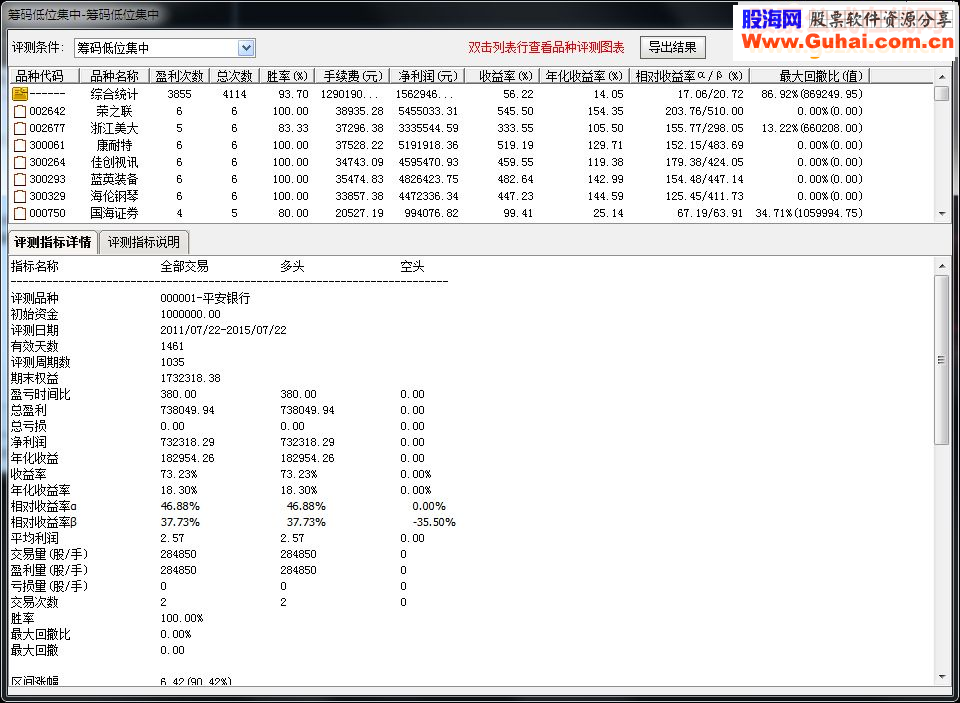Select the 海伦钢琴 row name

(114, 197)
